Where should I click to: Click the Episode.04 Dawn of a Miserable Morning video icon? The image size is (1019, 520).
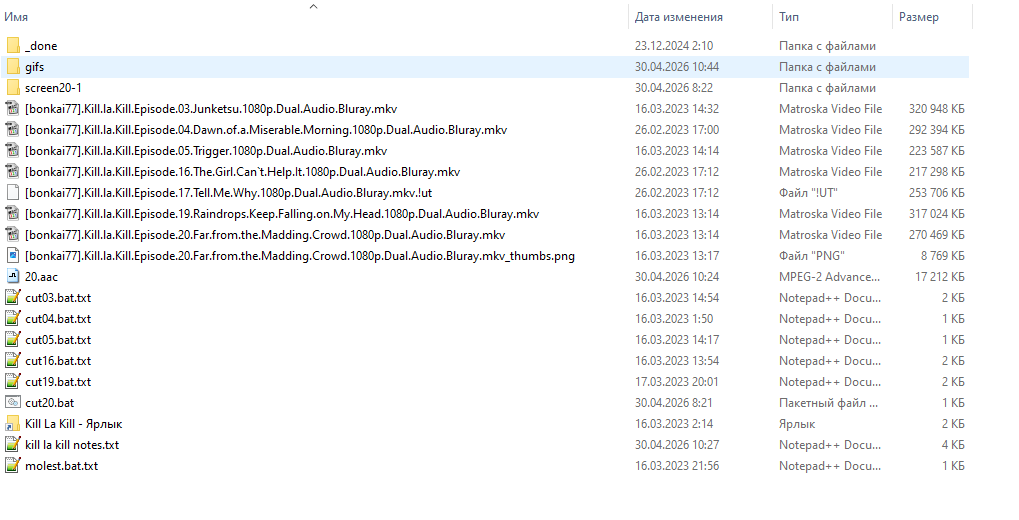pos(13,129)
